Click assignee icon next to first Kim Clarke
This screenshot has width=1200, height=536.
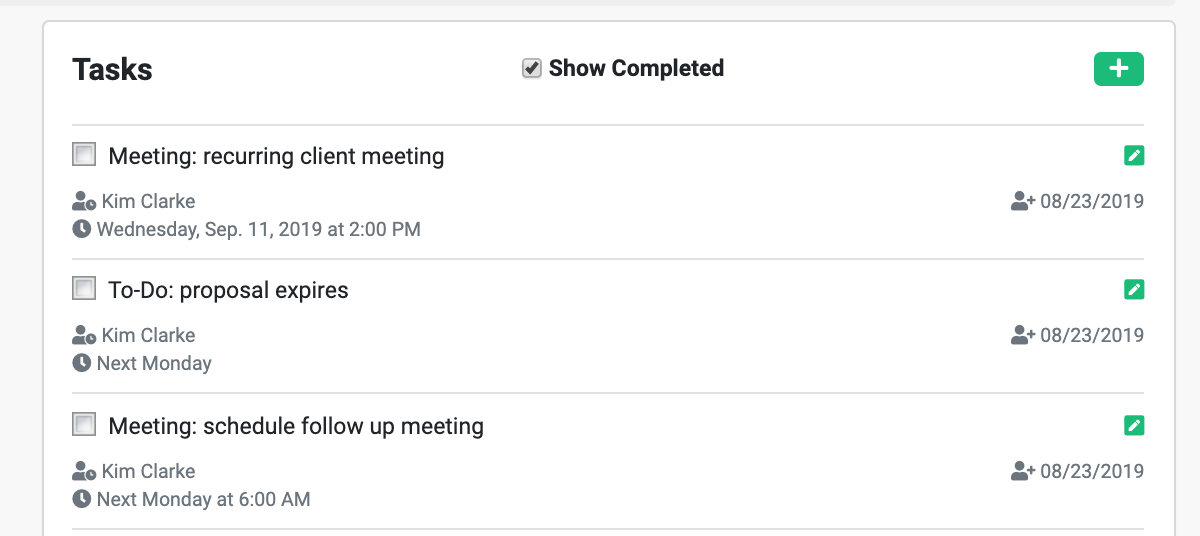point(85,201)
